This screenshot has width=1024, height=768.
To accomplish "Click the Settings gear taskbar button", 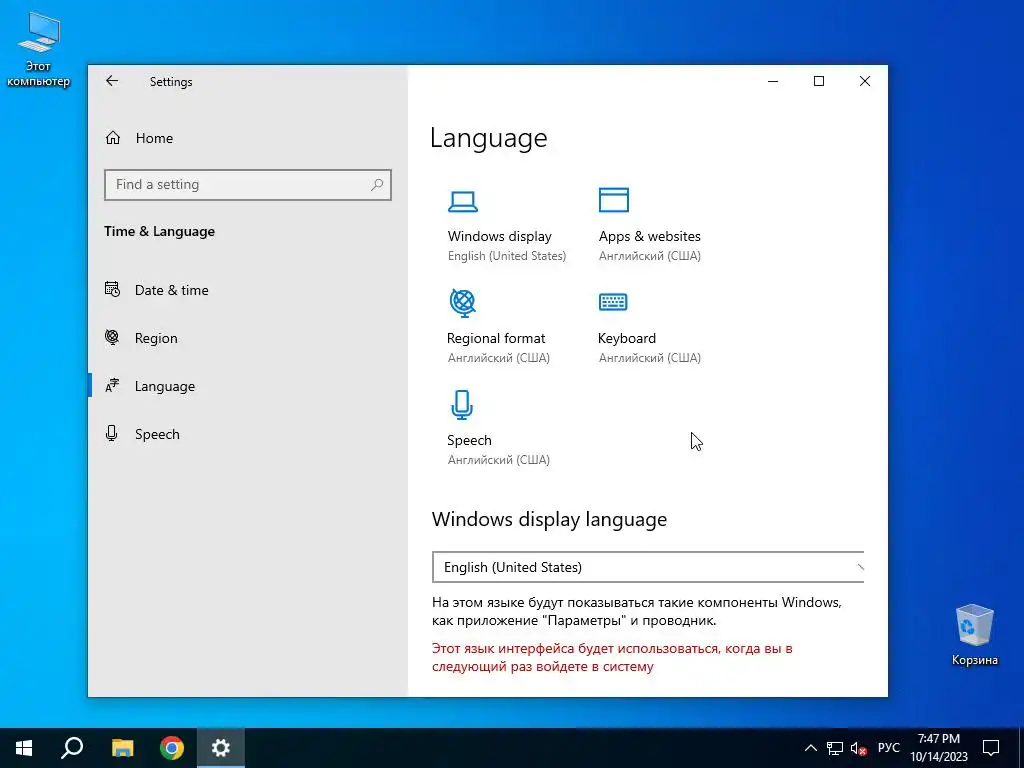I will pos(221,748).
